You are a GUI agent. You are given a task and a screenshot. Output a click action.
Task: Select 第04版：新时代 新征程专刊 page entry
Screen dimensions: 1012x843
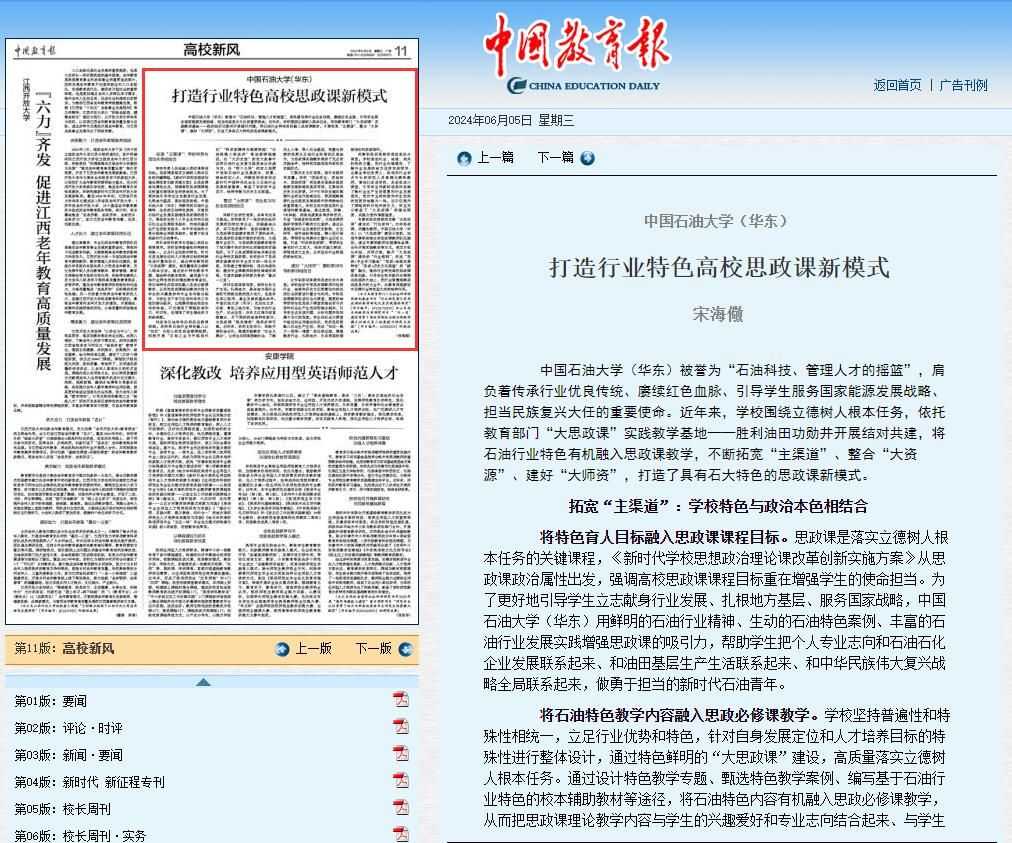(x=89, y=781)
